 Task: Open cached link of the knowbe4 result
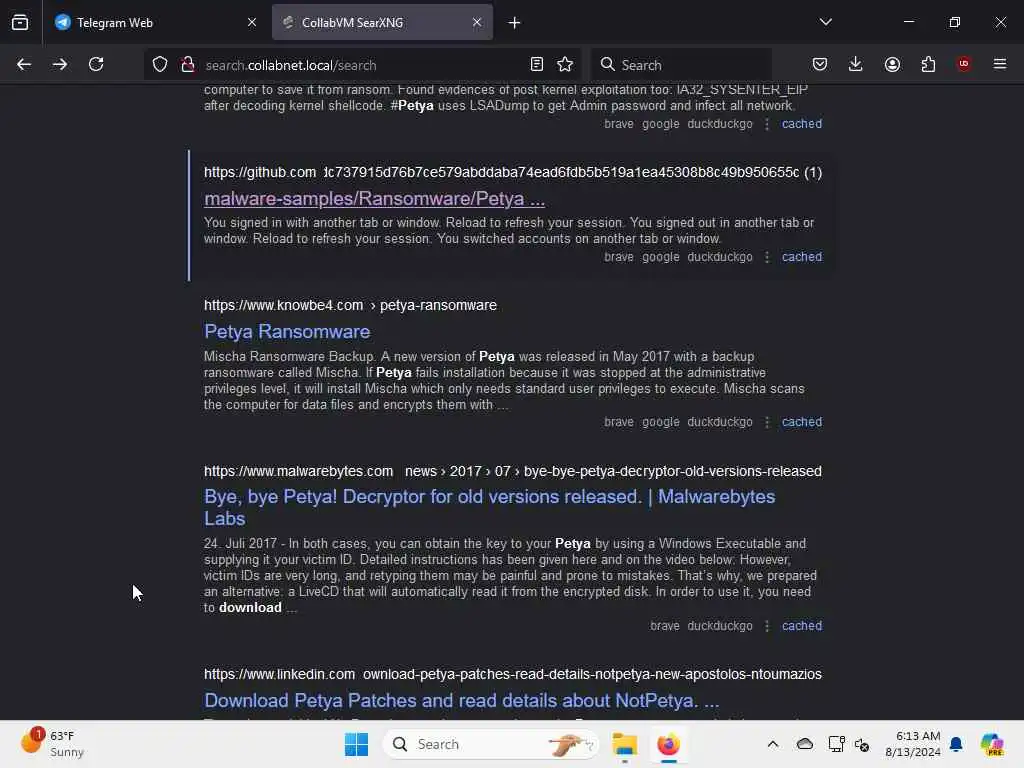coord(802,422)
